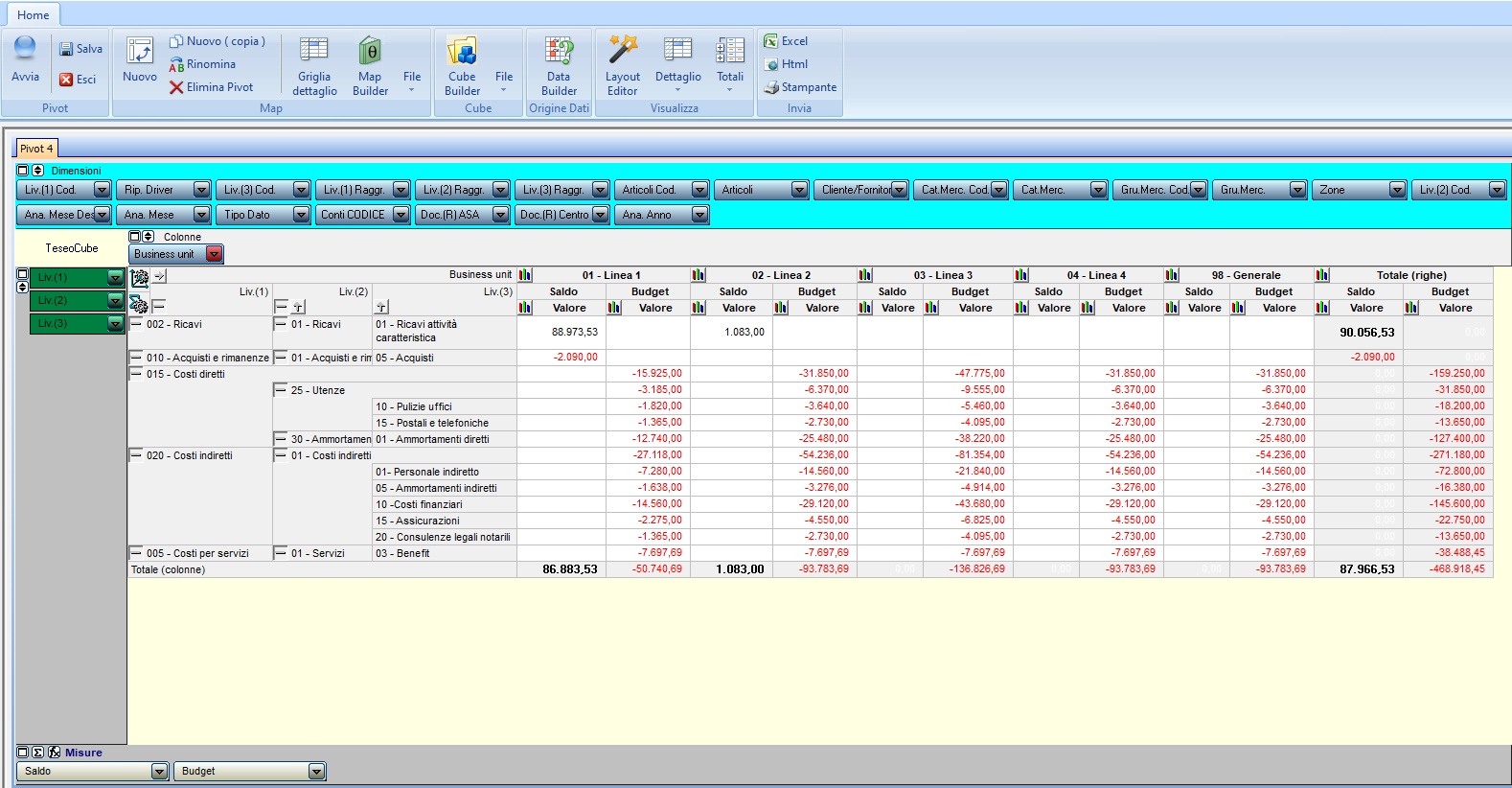
Task: Open the Zone dimension dropdown
Action: (1398, 190)
